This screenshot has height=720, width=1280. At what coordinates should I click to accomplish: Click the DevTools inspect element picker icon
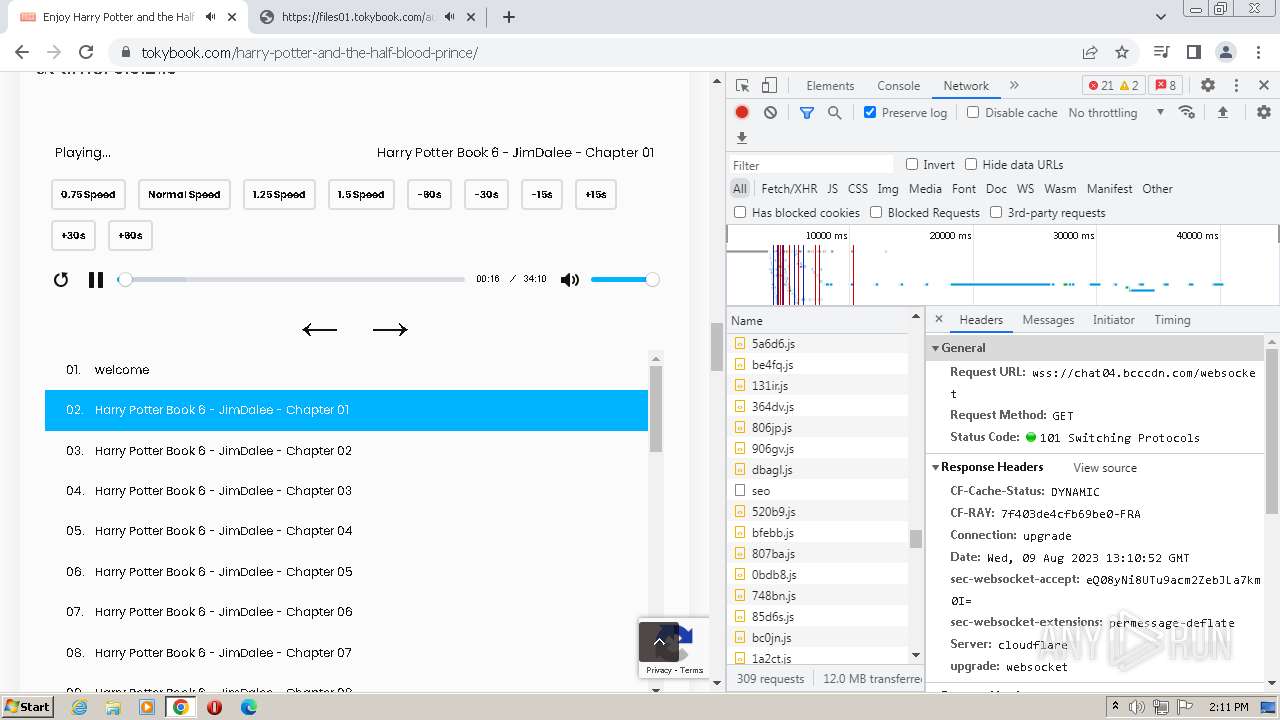742,86
